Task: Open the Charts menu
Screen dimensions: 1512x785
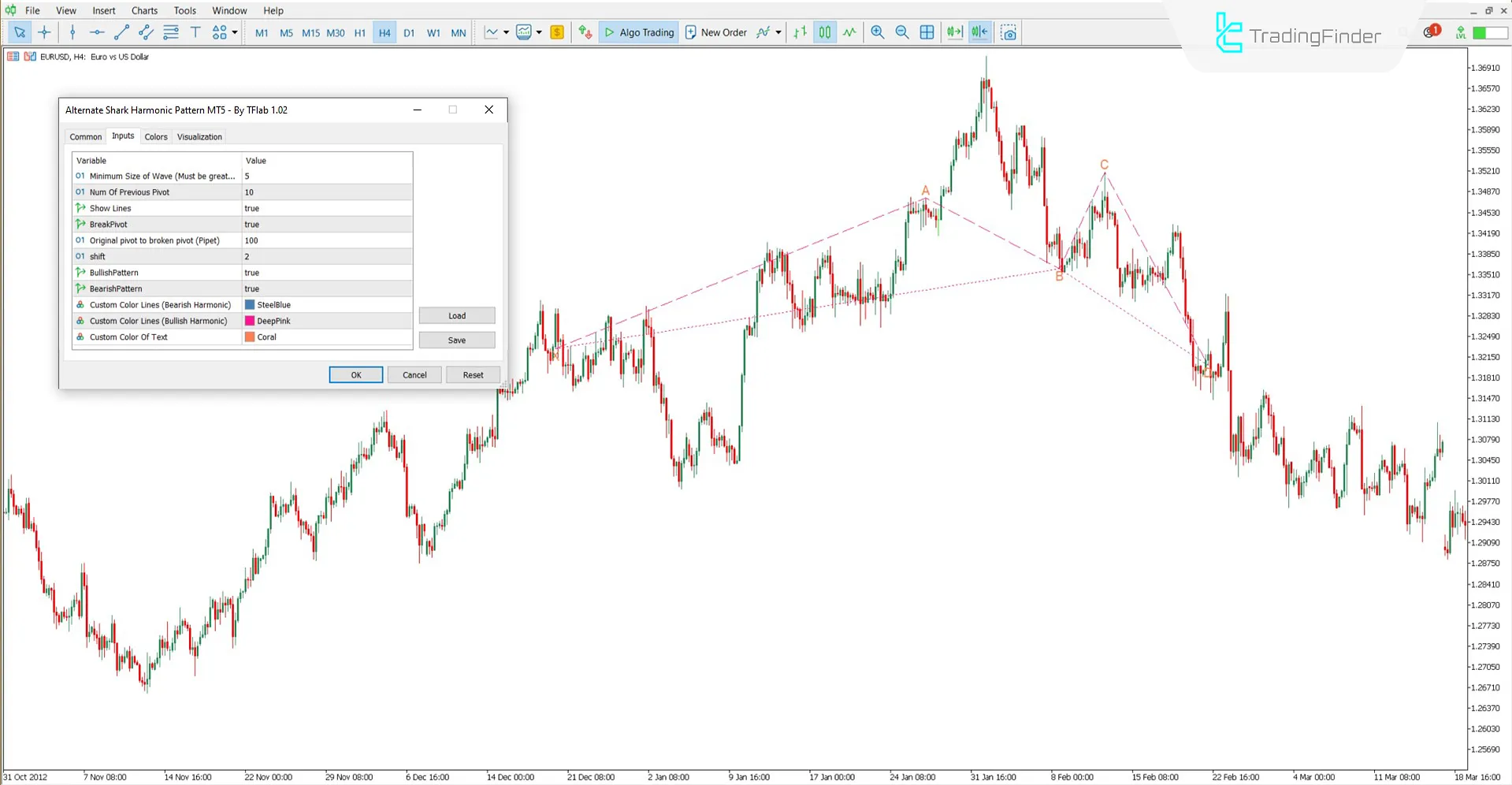Action: (x=144, y=10)
